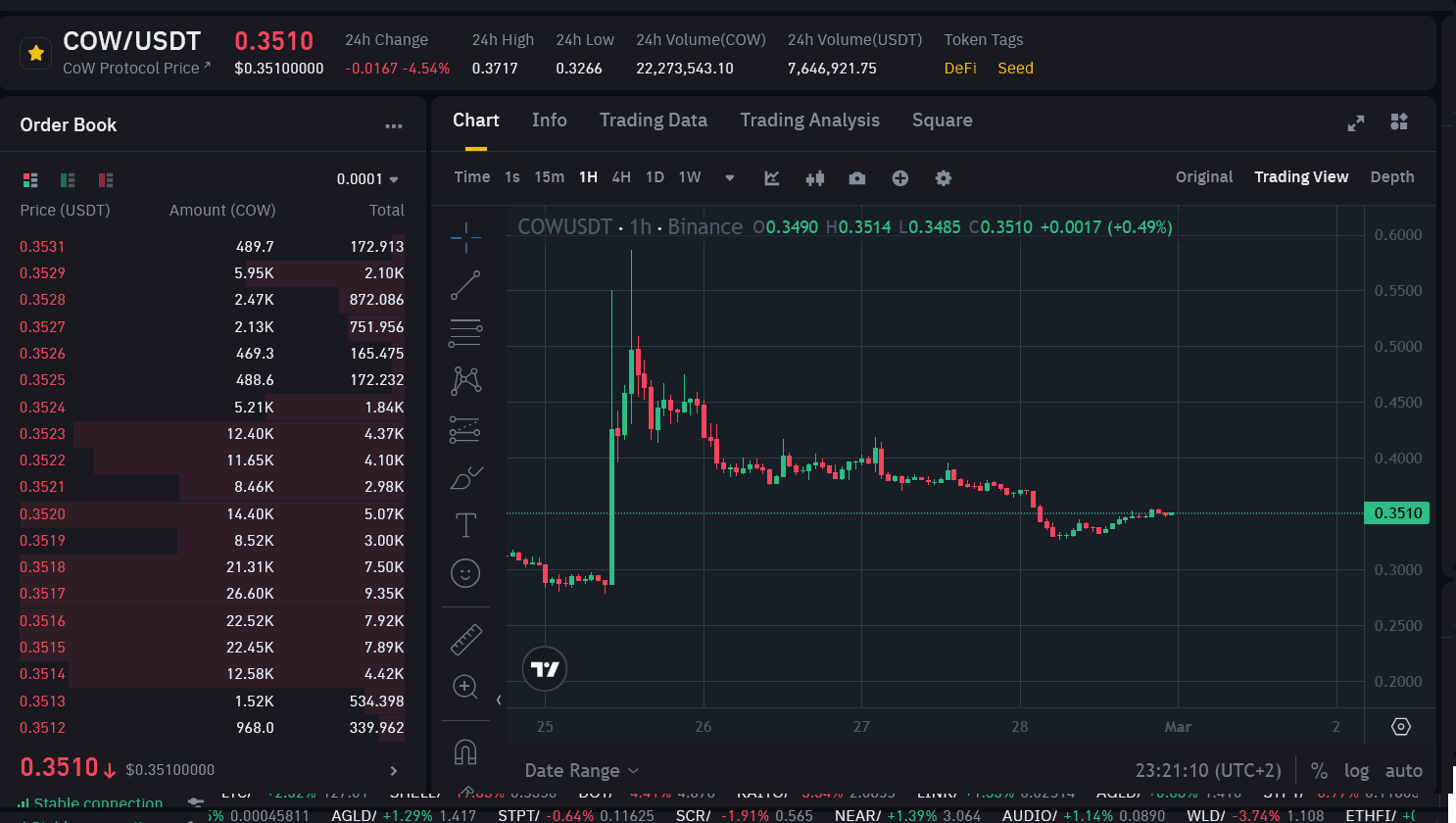This screenshot has height=823, width=1456.
Task: Select the trend line drawing tool
Action: pos(465,285)
